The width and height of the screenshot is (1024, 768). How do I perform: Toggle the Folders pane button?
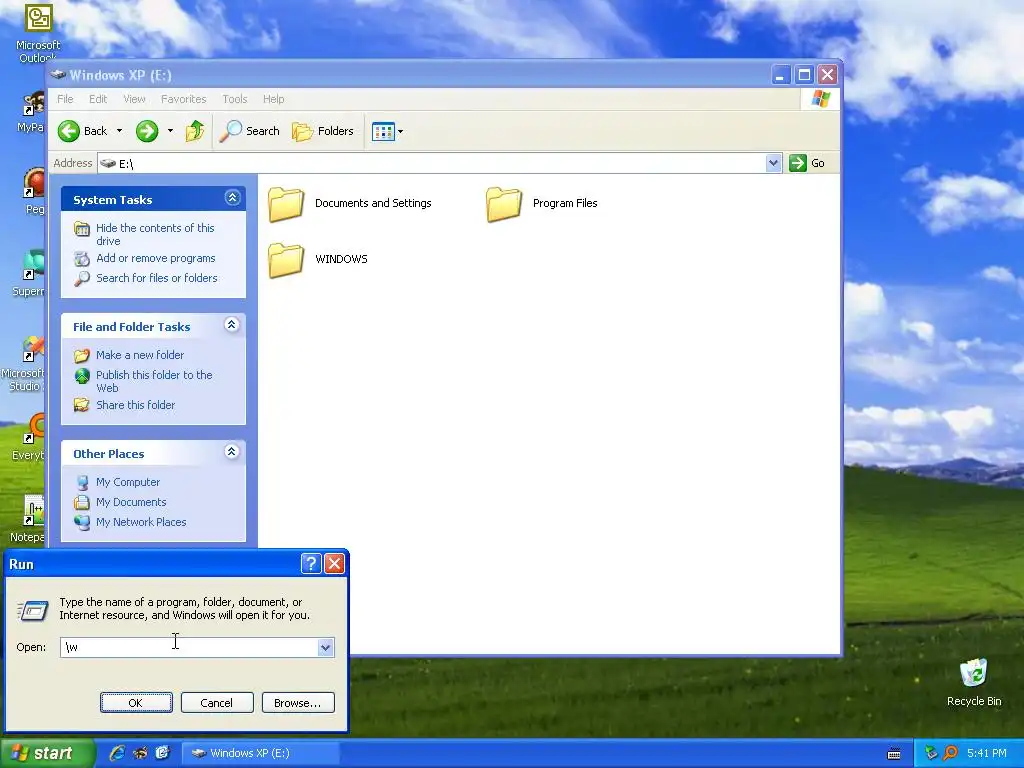point(323,131)
